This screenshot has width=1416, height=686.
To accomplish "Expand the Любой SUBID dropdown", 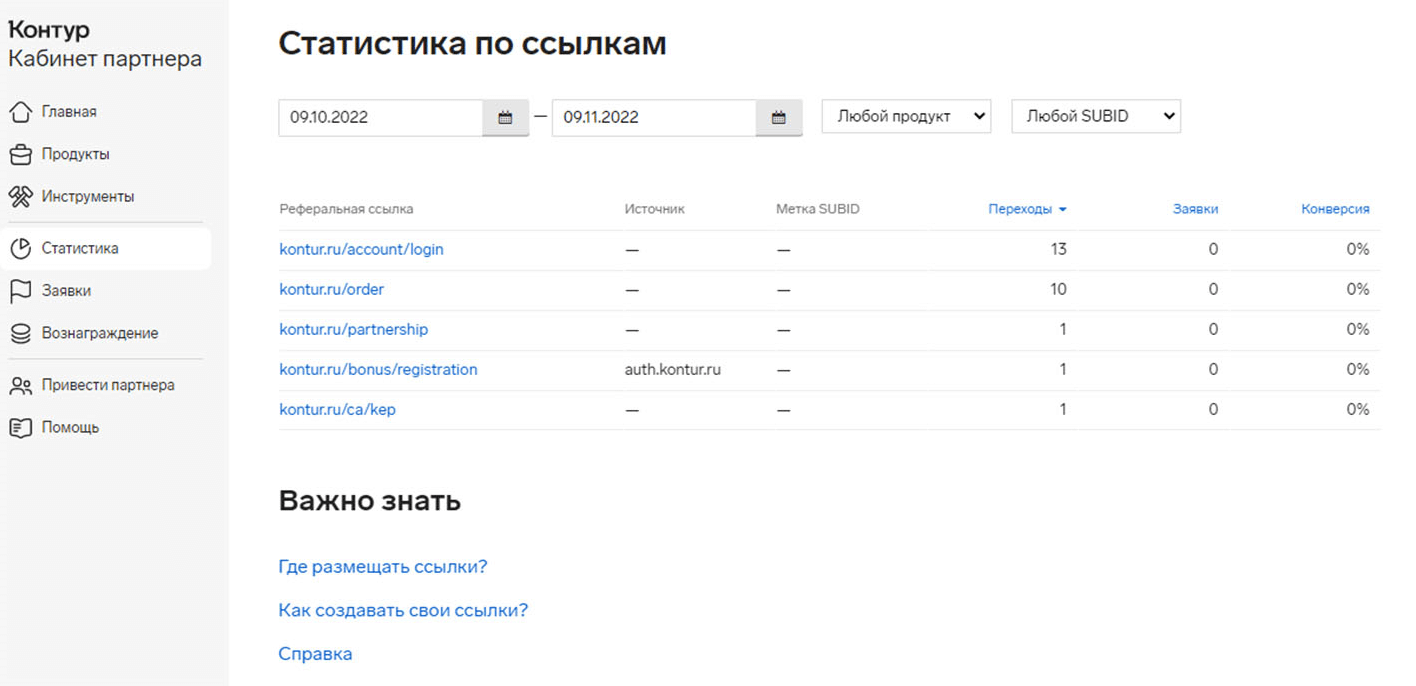I will [x=1096, y=116].
